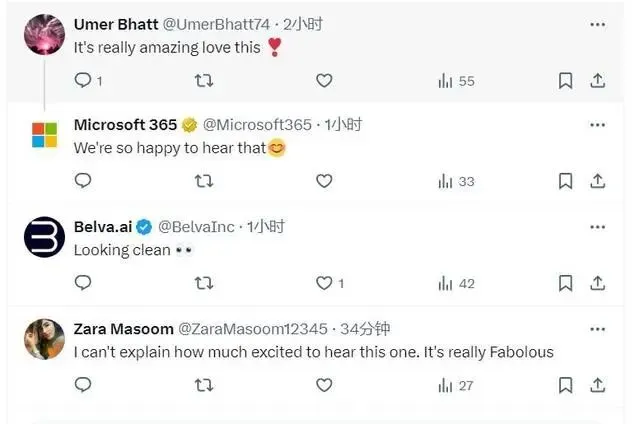Bookmark the Microsoft 365 reply
Image resolution: width=640 pixels, height=424 pixels.
[x=565, y=181]
